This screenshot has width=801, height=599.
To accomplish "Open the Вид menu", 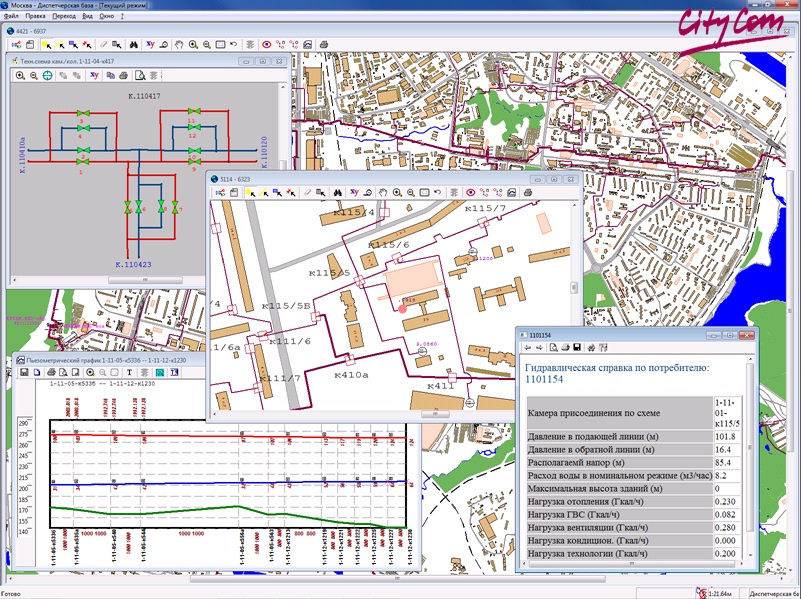I will coord(87,16).
